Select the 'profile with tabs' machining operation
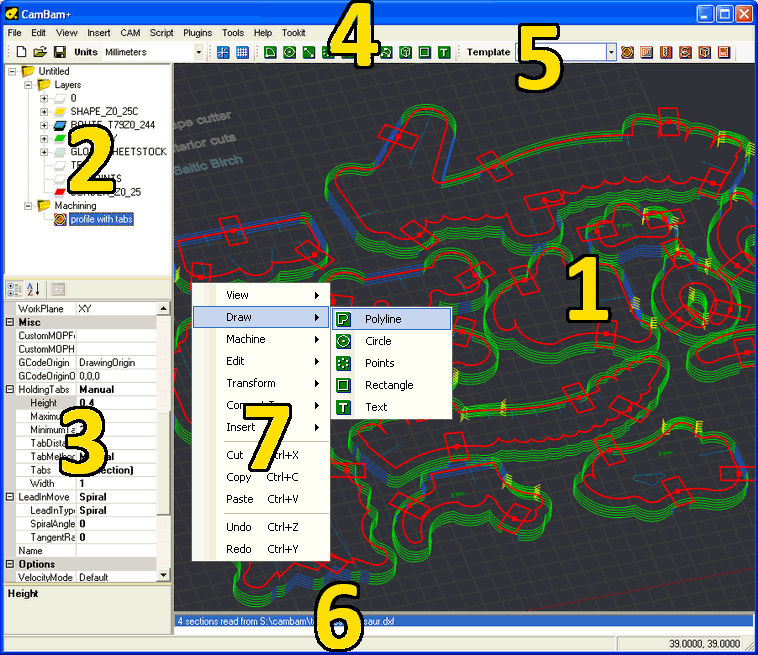 point(102,219)
